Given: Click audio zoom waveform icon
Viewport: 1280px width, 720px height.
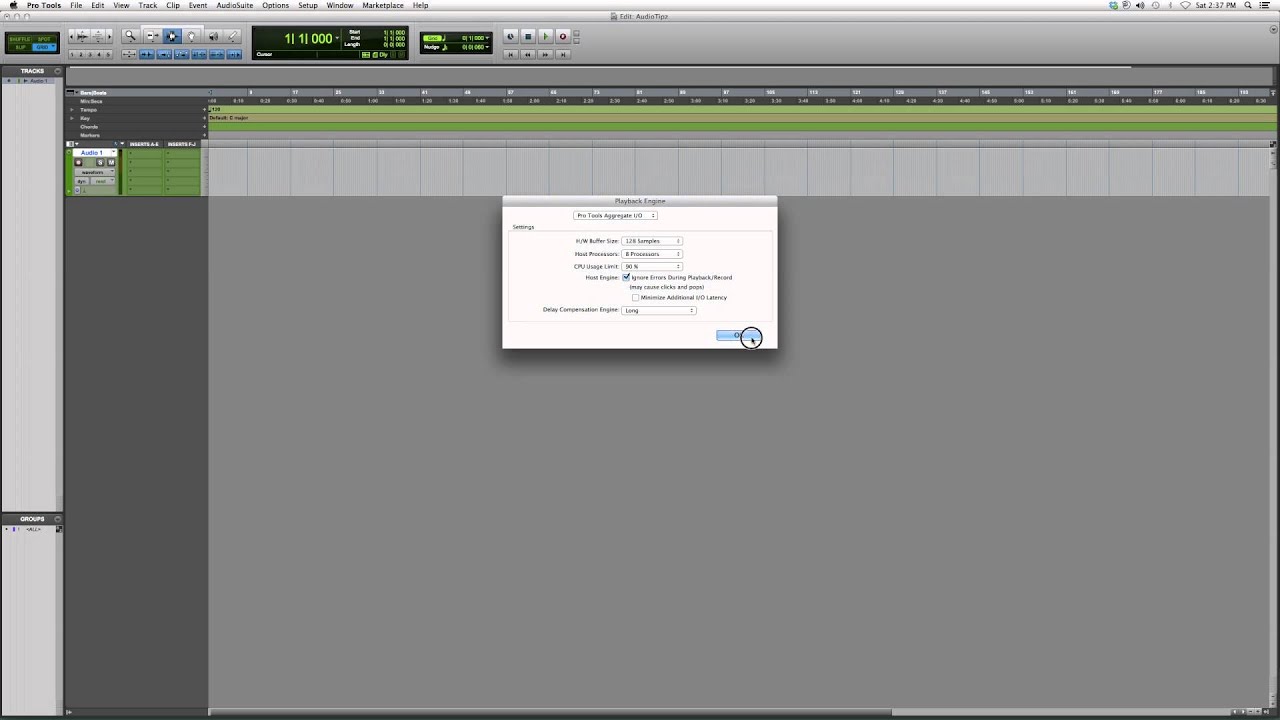Looking at the screenshot, I should 83,36.
